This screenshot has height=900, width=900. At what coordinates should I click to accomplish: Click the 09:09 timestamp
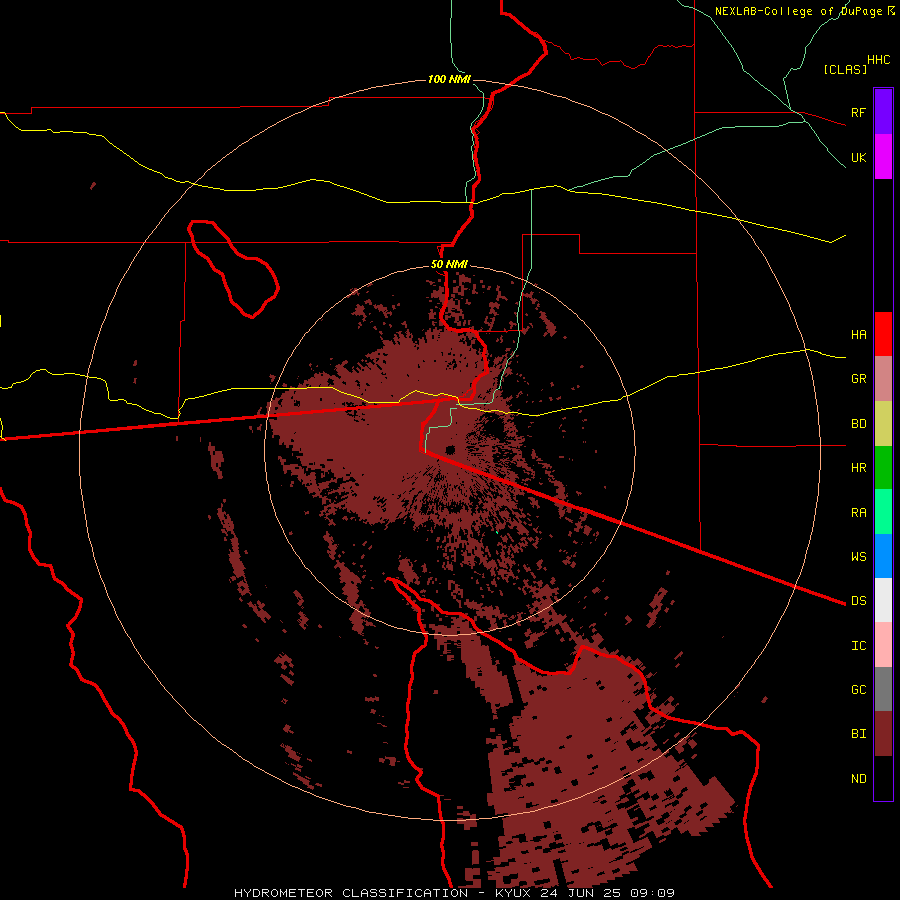click(x=651, y=893)
